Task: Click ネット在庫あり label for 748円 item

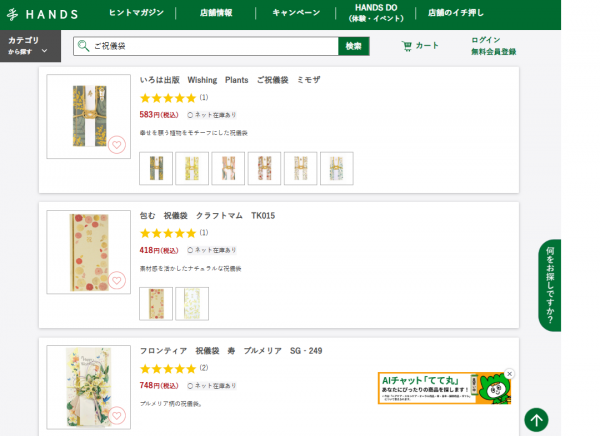Action: point(212,386)
